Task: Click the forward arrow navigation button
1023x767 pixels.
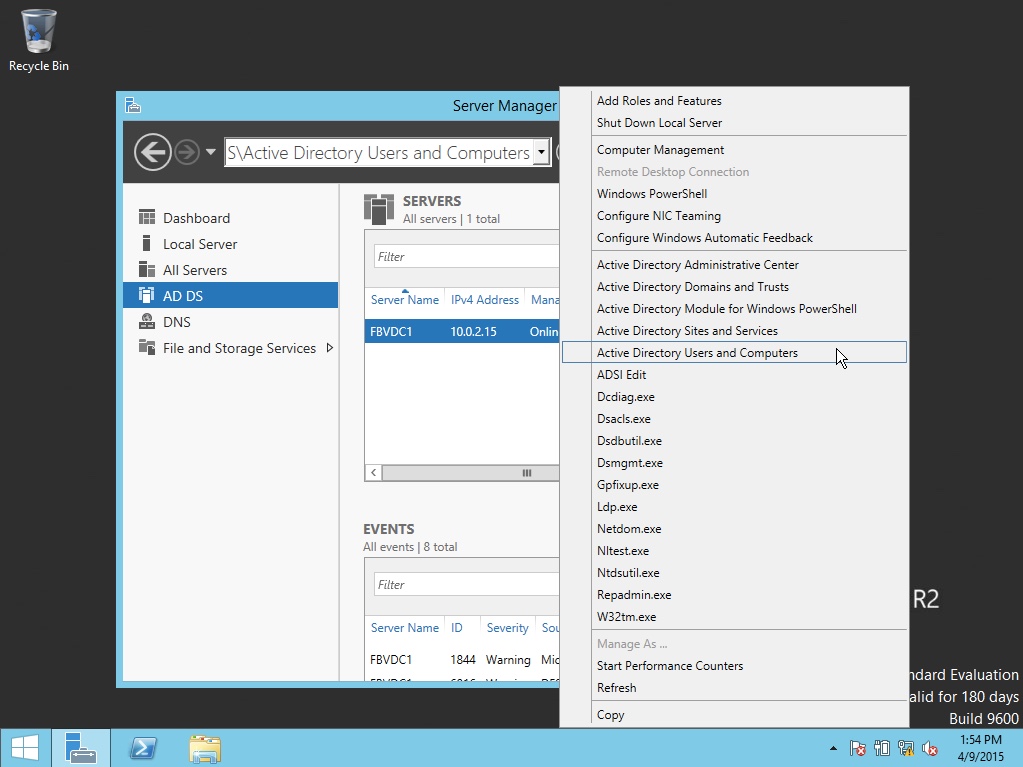Action: click(187, 153)
